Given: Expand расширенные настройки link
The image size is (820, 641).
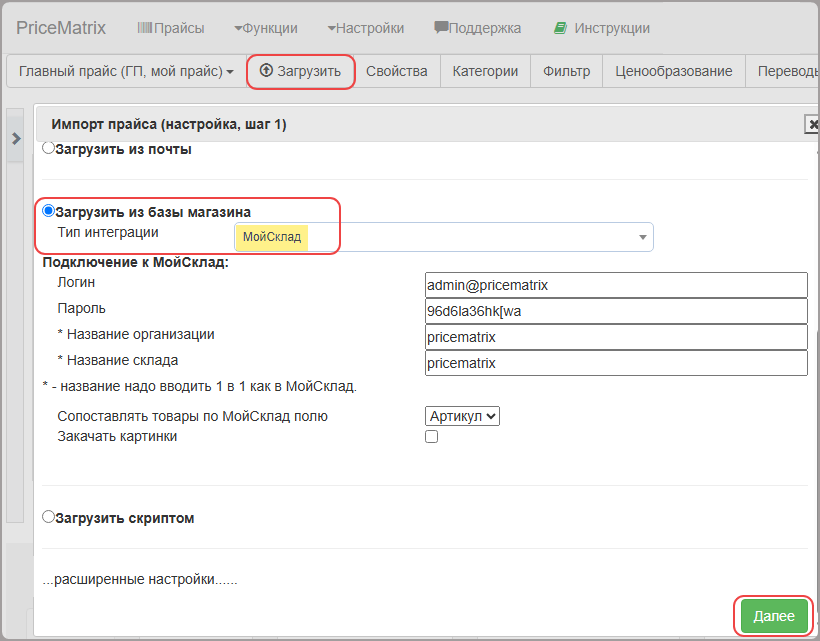Looking at the screenshot, I should point(140,579).
